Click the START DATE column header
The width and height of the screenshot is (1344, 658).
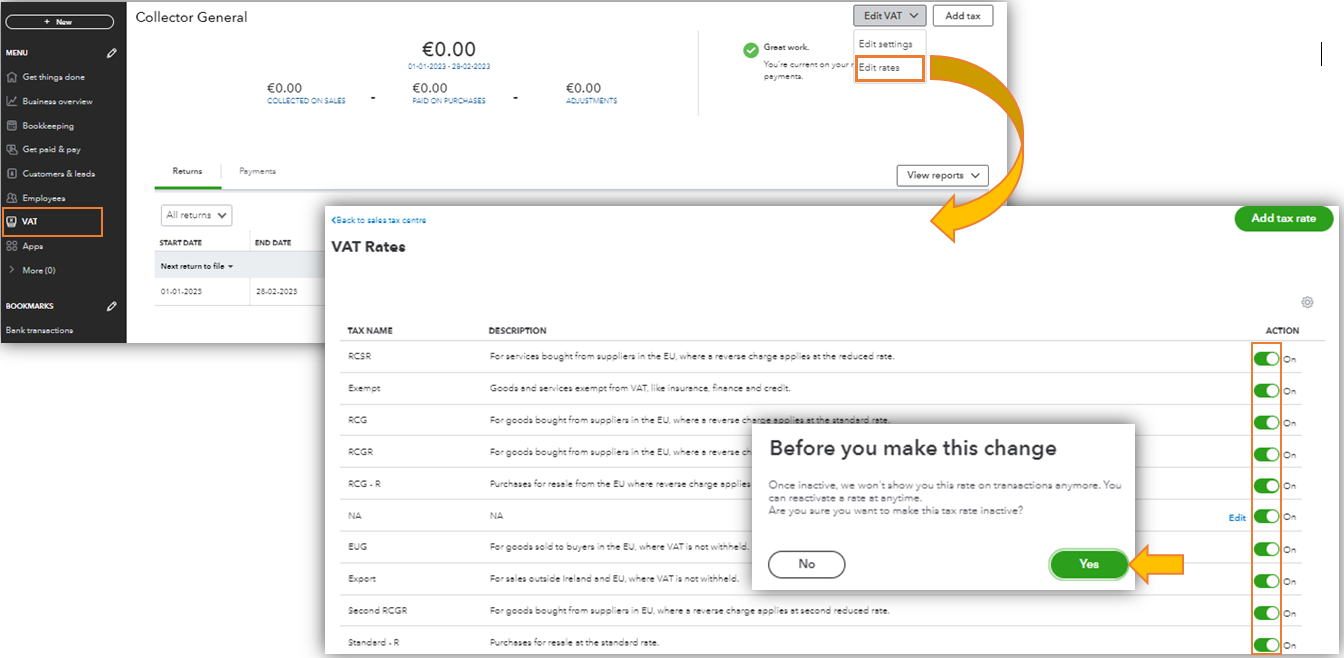pos(181,243)
